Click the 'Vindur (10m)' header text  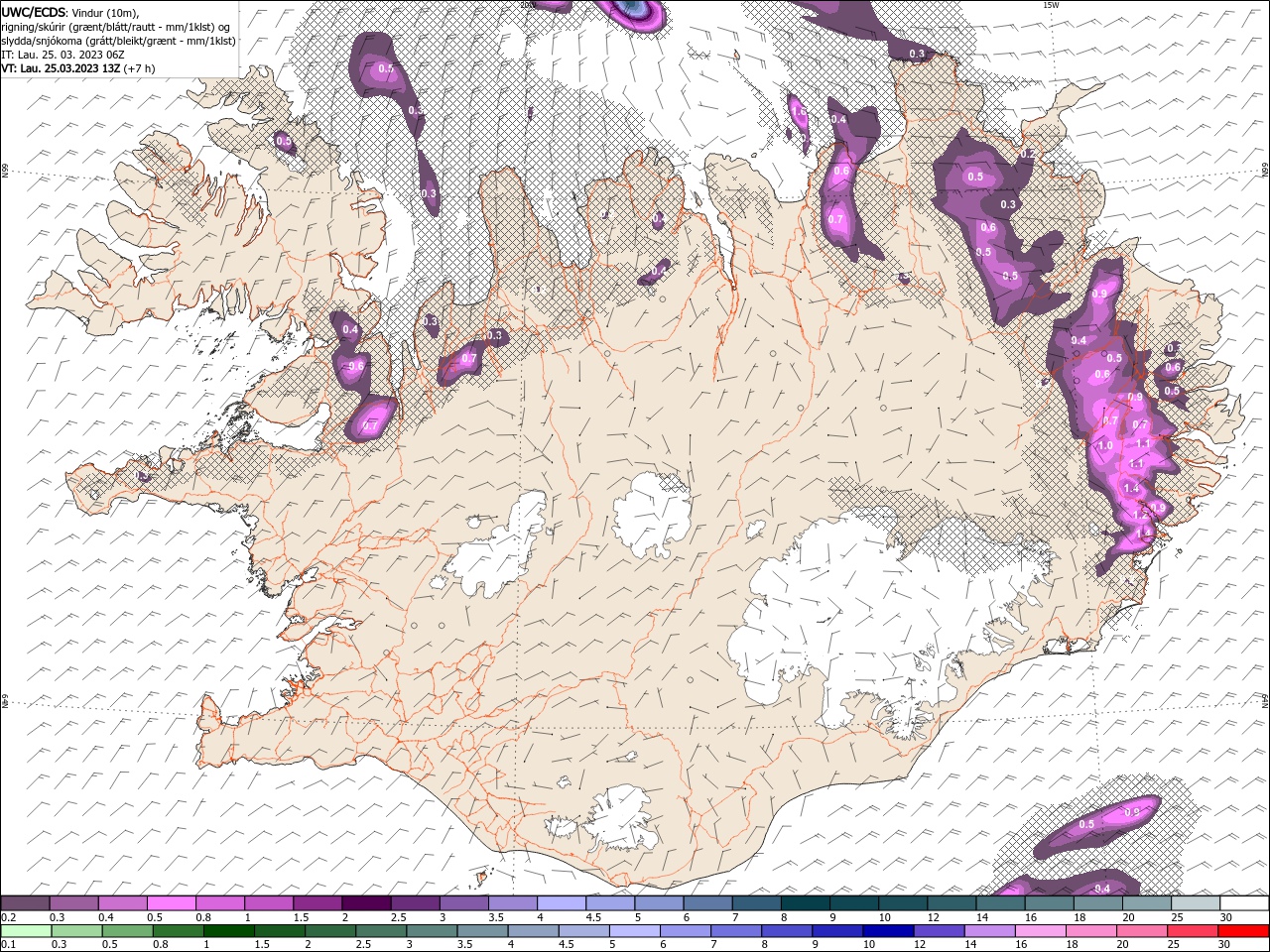click(105, 12)
